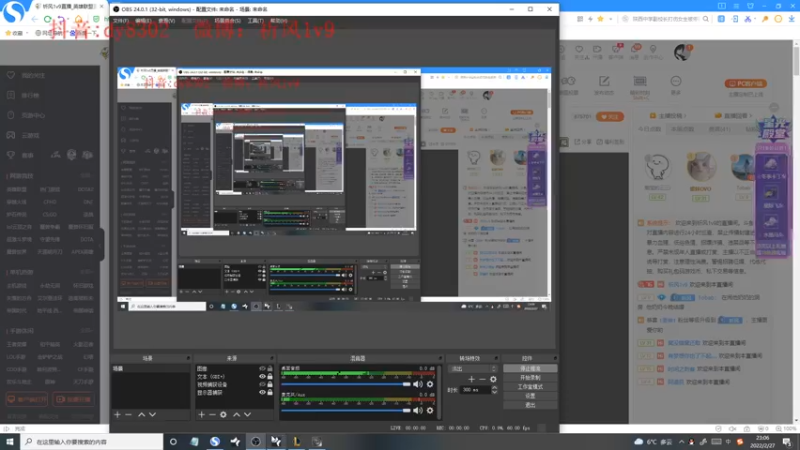Image resolution: width=800 pixels, height=450 pixels.
Task: Click the browser download arrow icon
Action: 791,19
